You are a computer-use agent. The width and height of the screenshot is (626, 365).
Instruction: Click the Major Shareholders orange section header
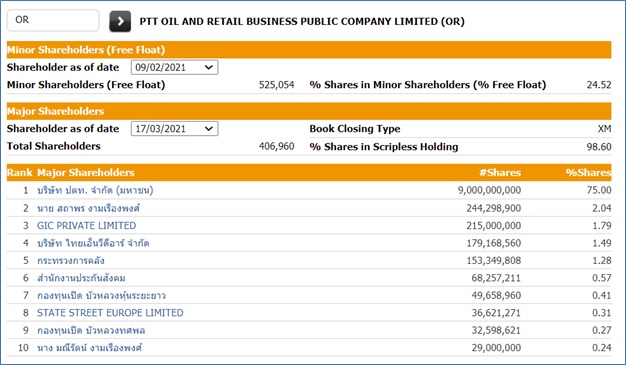click(309, 111)
